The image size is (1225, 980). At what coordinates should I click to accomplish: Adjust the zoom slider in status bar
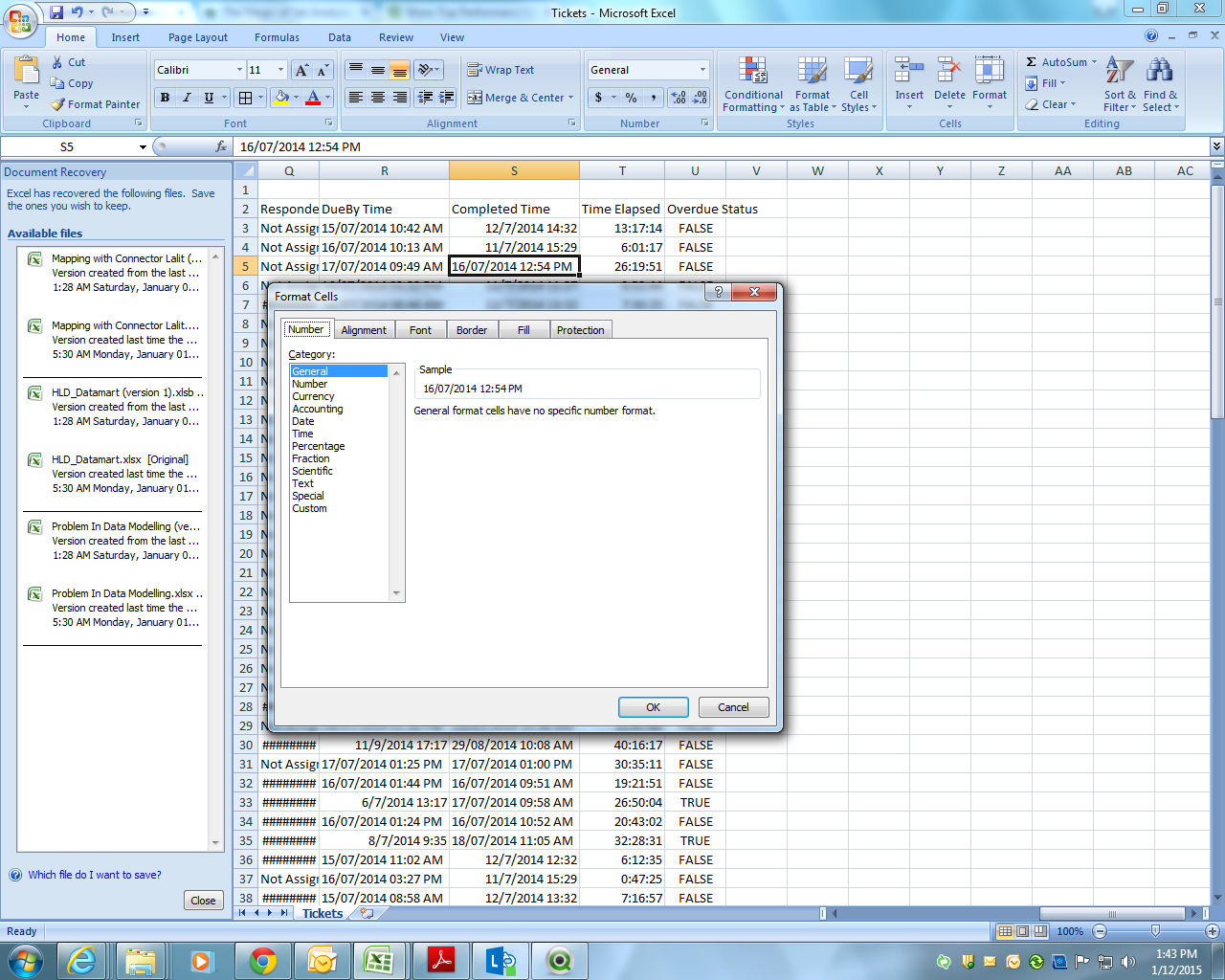pyautogui.click(x=1155, y=931)
